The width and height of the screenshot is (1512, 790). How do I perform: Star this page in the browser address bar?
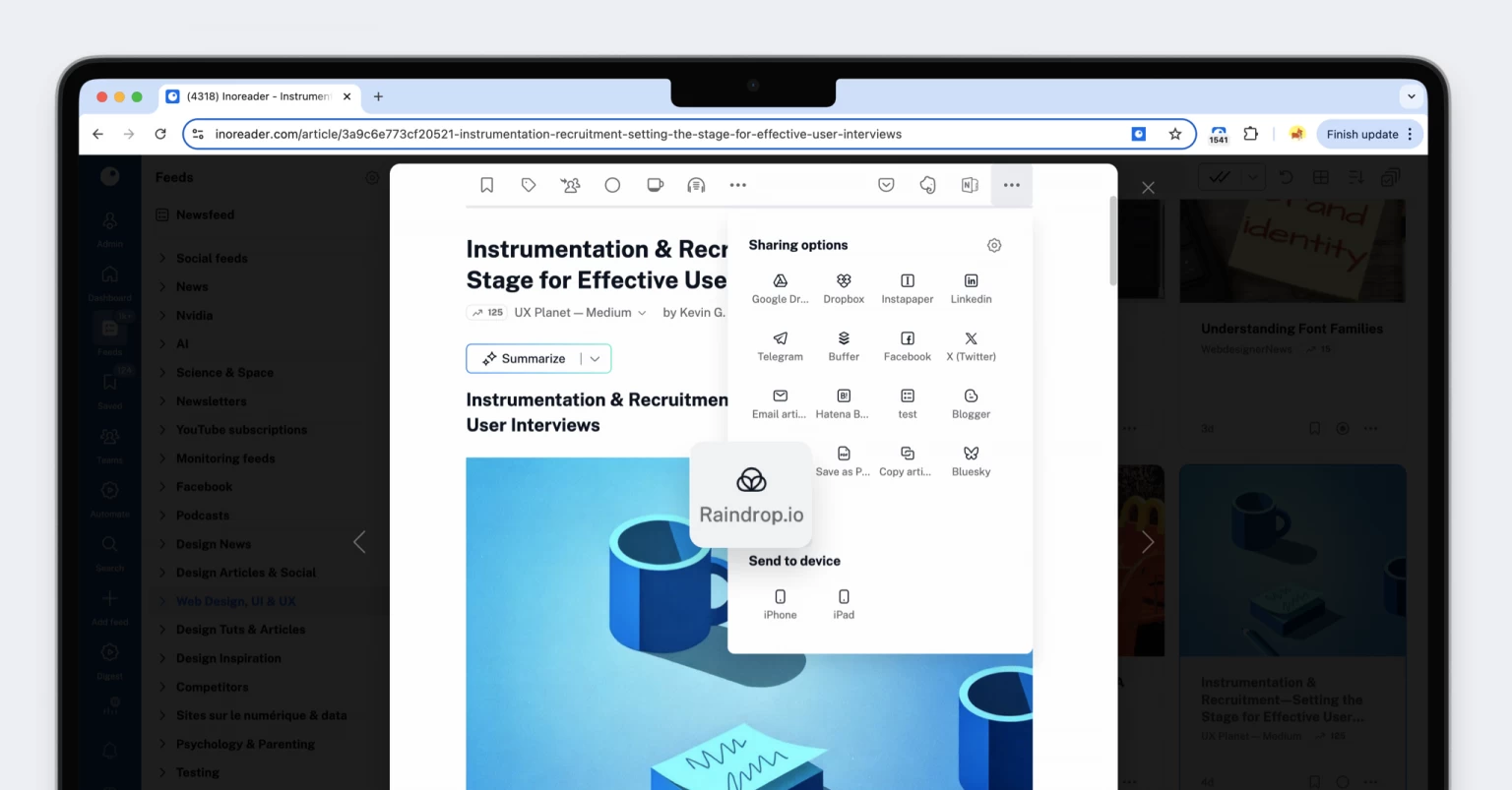tap(1175, 134)
